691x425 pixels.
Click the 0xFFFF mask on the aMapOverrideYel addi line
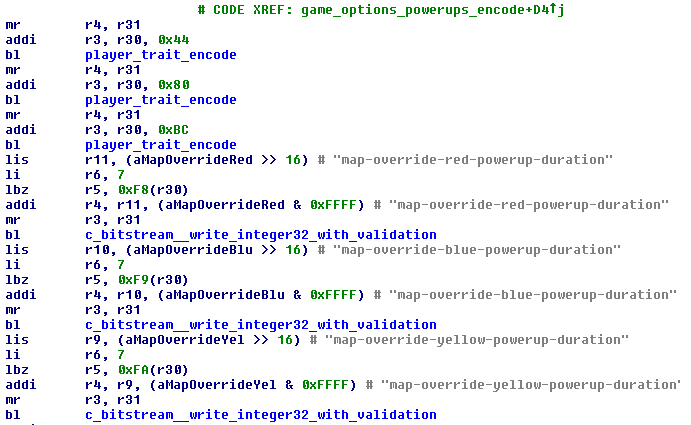(327, 384)
